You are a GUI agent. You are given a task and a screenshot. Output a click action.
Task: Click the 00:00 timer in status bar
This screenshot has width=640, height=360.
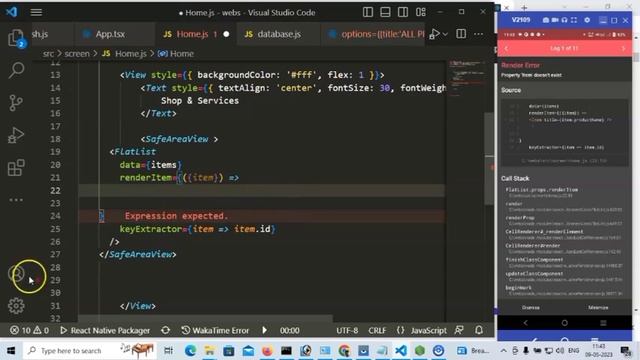click(289, 330)
